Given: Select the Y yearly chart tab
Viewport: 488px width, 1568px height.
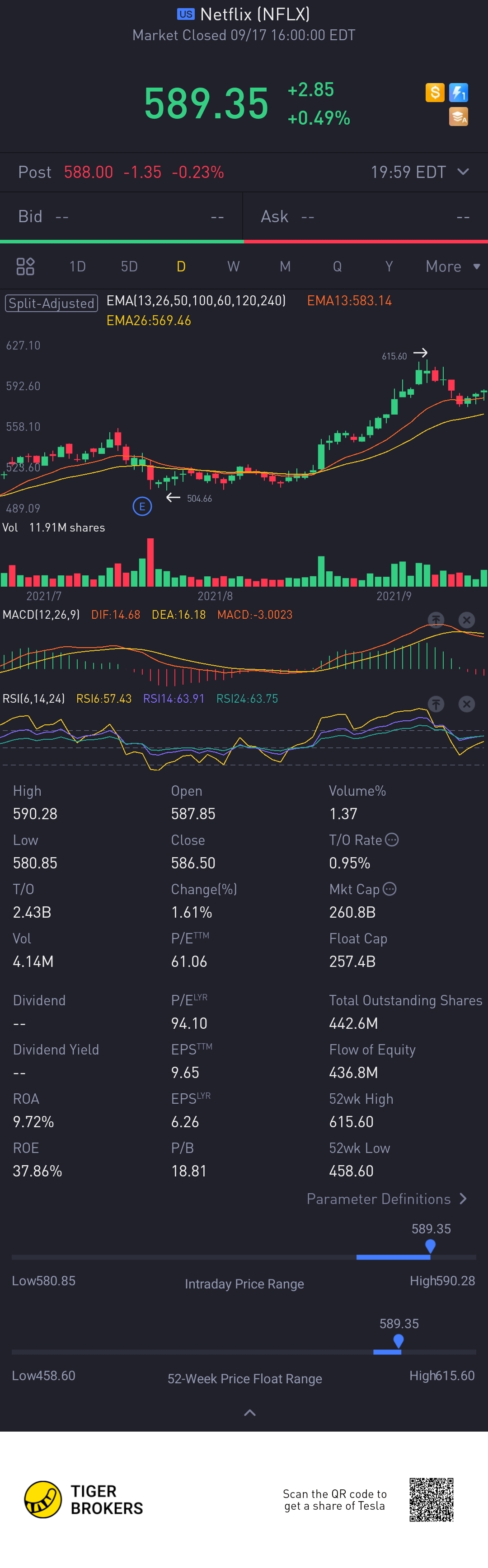Looking at the screenshot, I should pyautogui.click(x=389, y=266).
